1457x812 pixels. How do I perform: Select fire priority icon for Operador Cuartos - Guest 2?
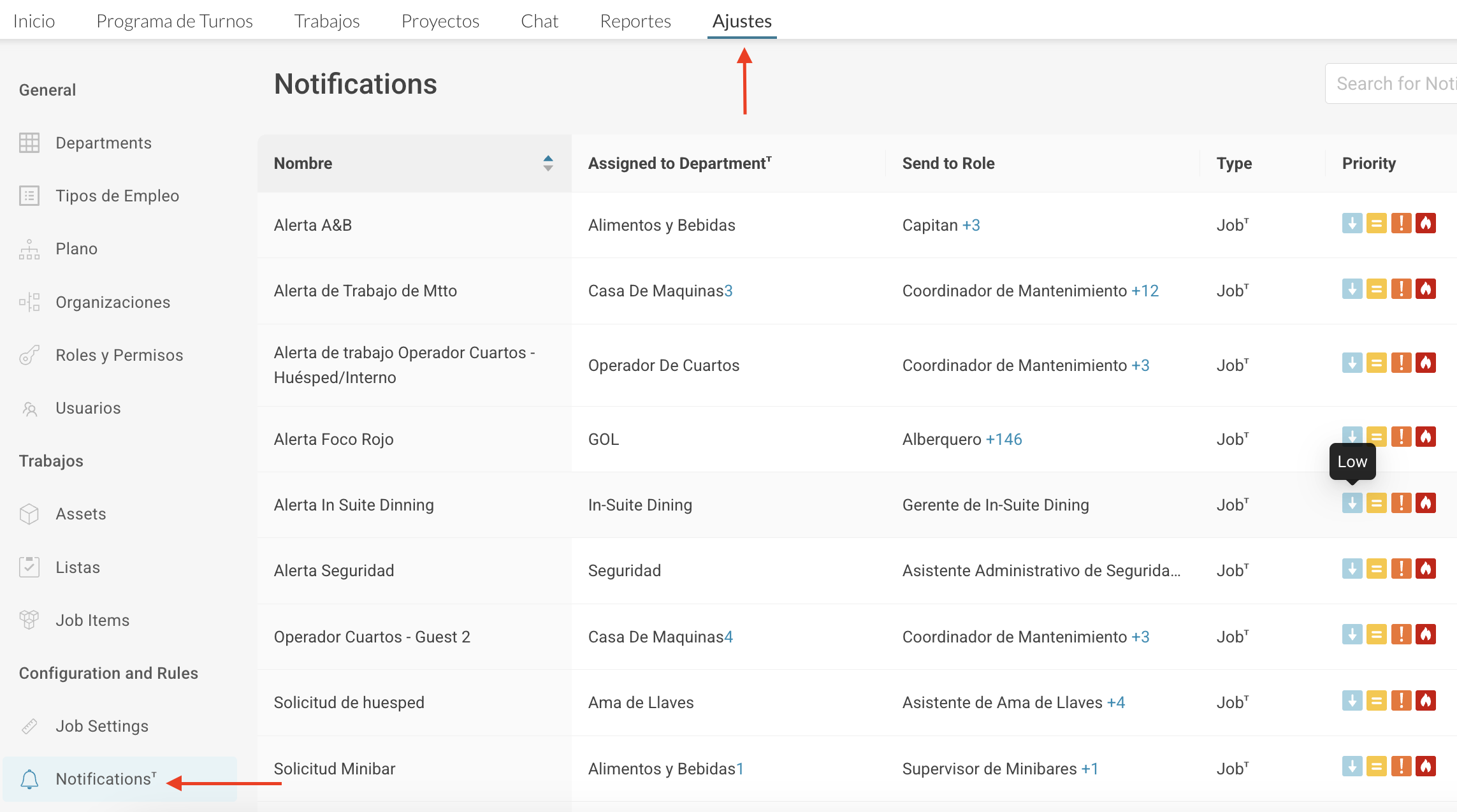pyautogui.click(x=1426, y=635)
